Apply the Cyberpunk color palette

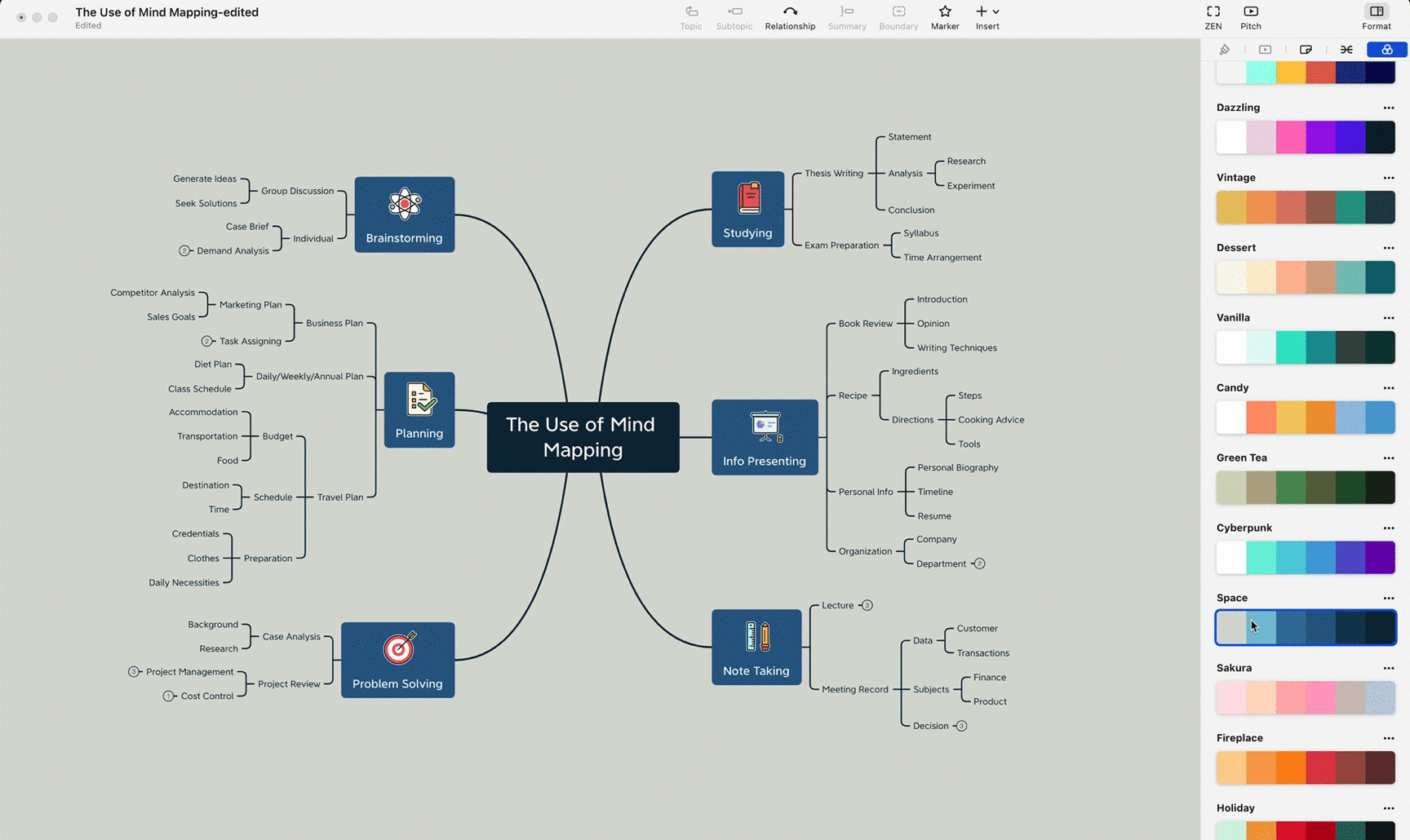1306,558
